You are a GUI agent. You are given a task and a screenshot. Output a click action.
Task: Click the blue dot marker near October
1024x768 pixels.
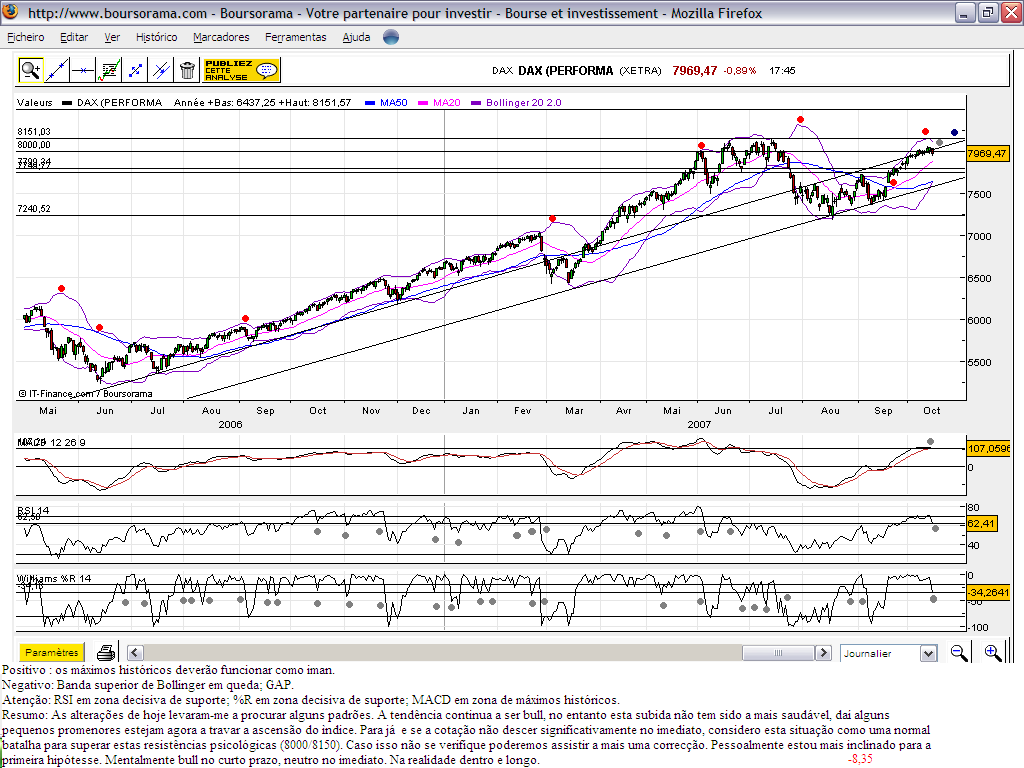954,133
